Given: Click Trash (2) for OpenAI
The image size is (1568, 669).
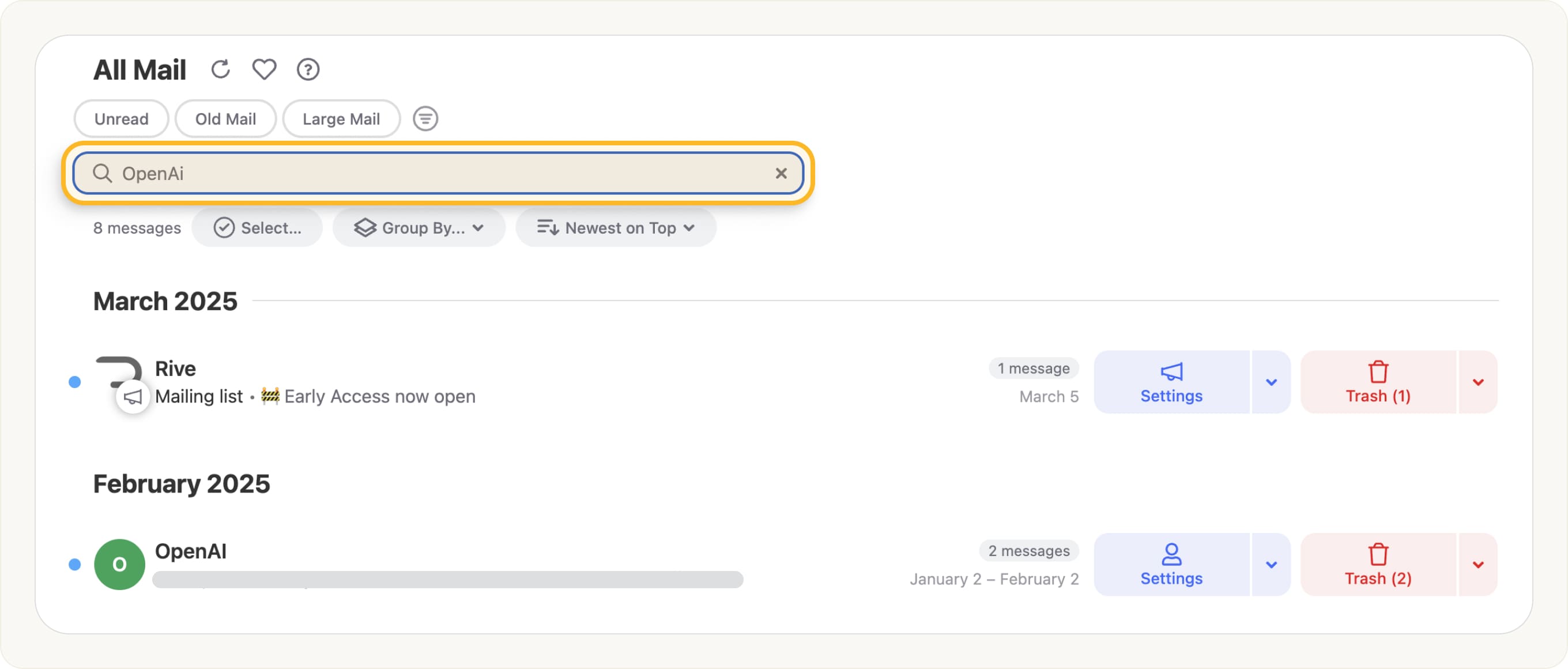Looking at the screenshot, I should pos(1378,565).
